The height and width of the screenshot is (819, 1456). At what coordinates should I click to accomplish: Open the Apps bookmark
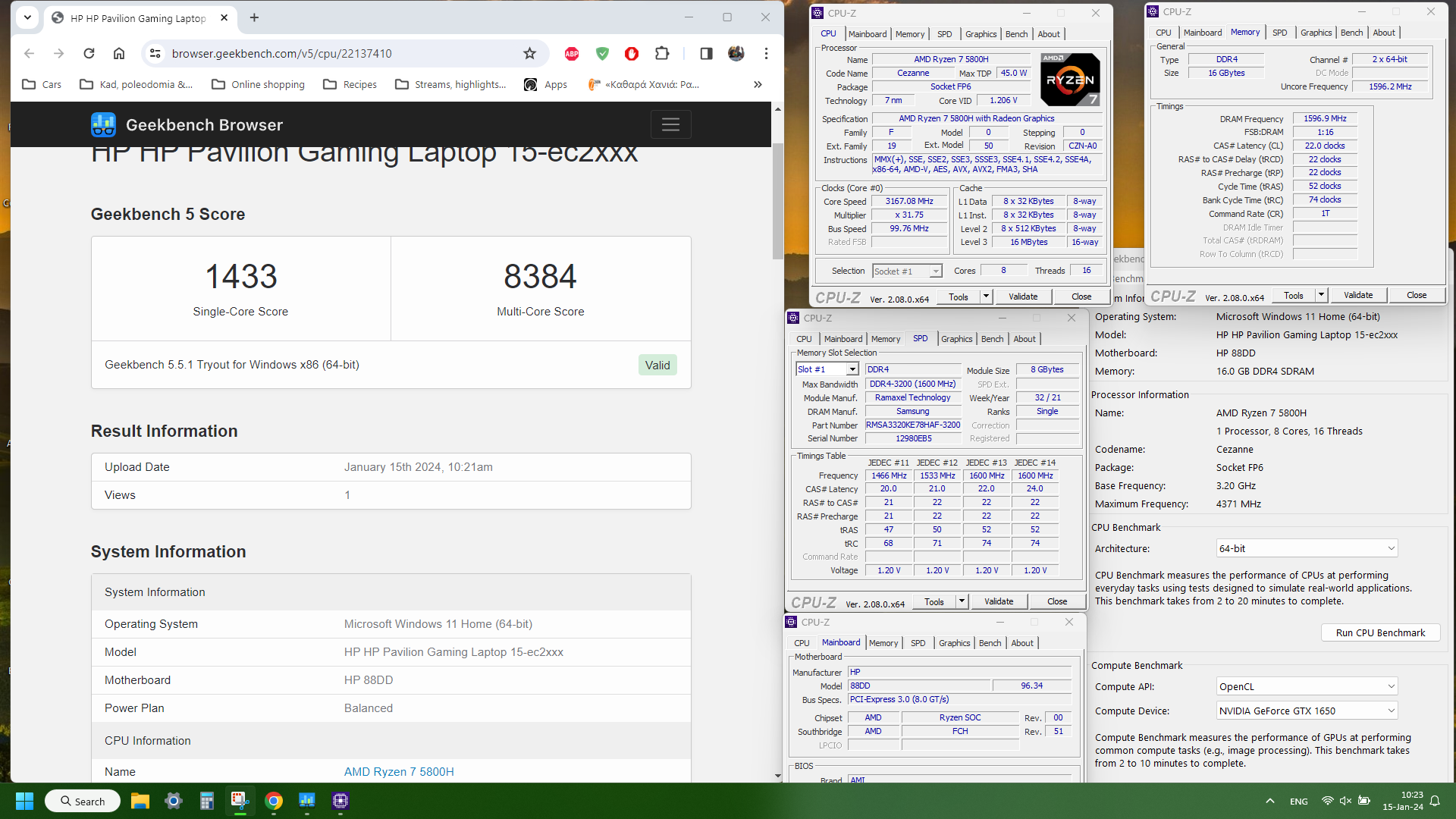pyautogui.click(x=545, y=84)
